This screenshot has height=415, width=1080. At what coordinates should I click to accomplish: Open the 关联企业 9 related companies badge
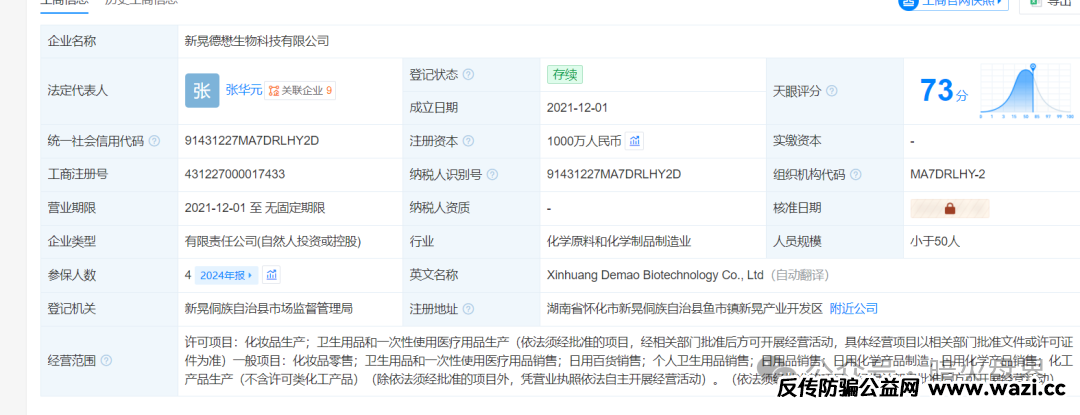click(x=300, y=90)
